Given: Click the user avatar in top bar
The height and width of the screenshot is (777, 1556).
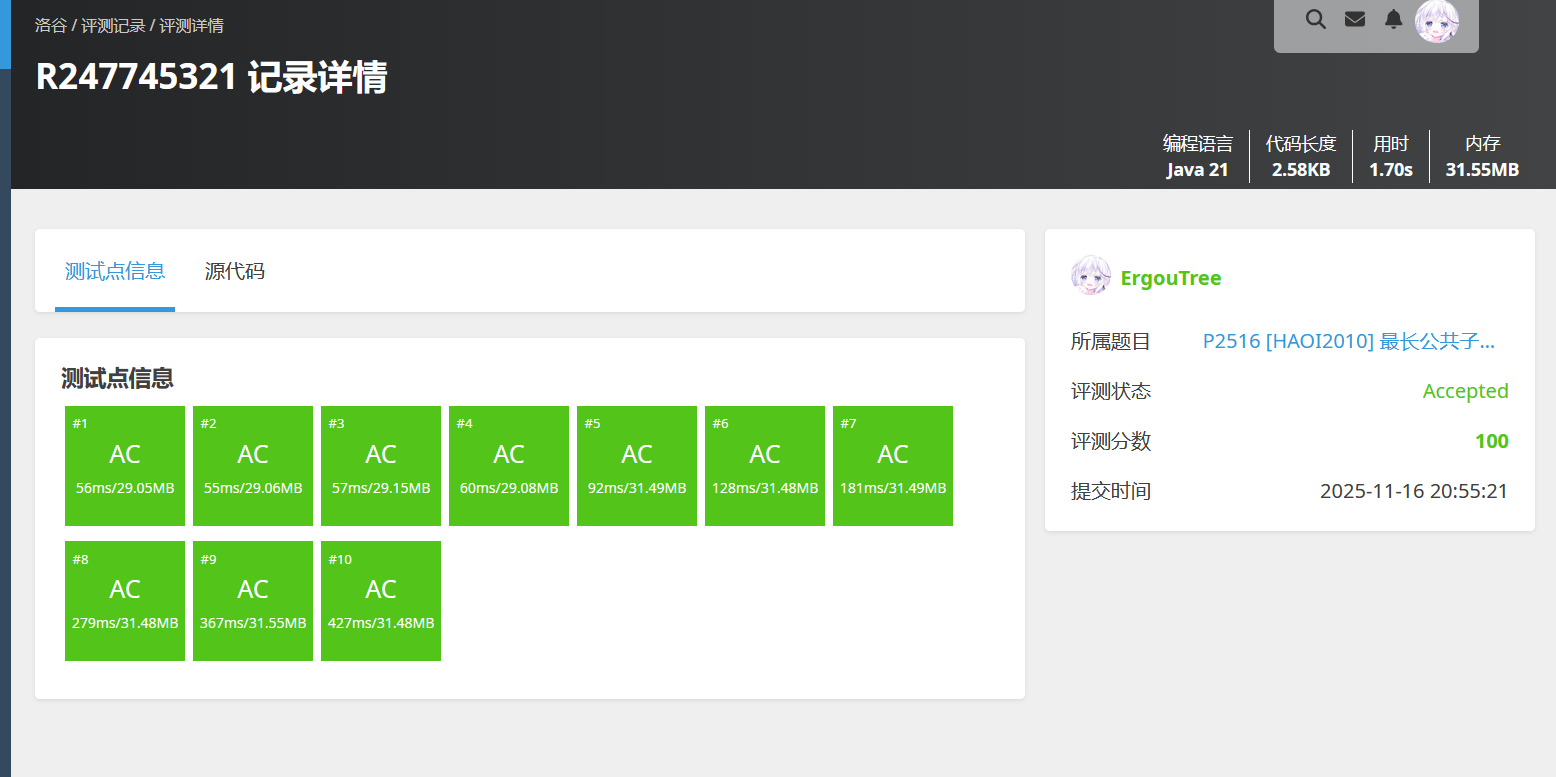Looking at the screenshot, I should tap(1437, 21).
